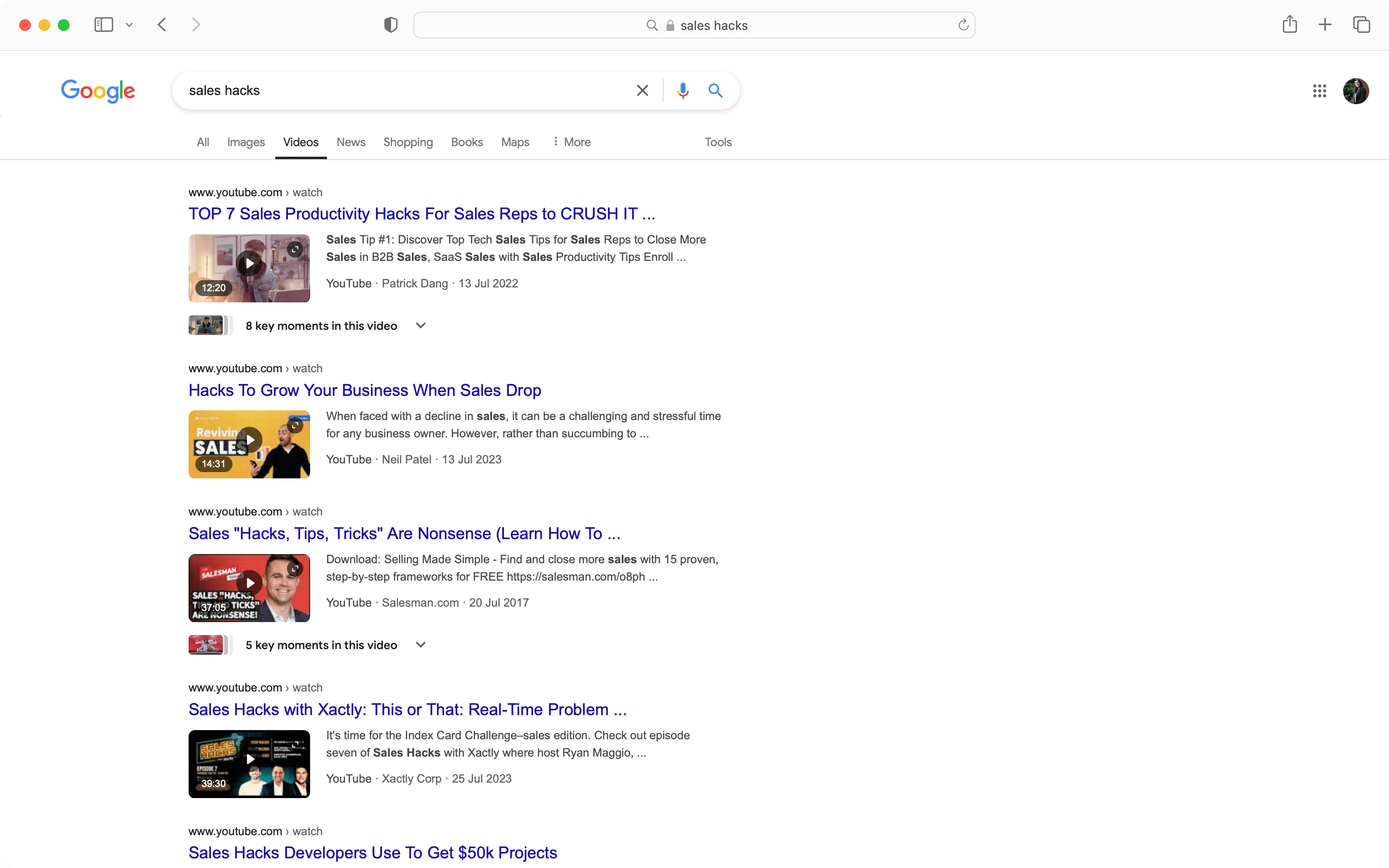Screen dimensions: 1389x868
Task: Open the Google apps grid
Action: pyautogui.click(x=1320, y=91)
